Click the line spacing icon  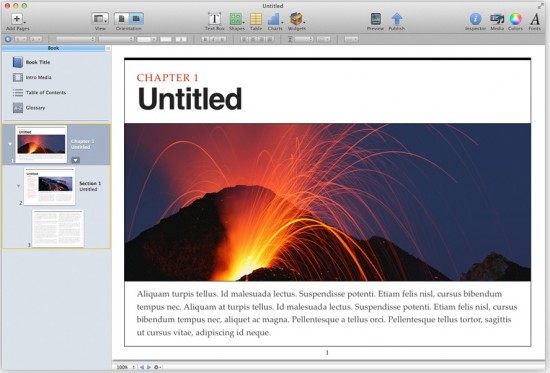tap(290, 39)
